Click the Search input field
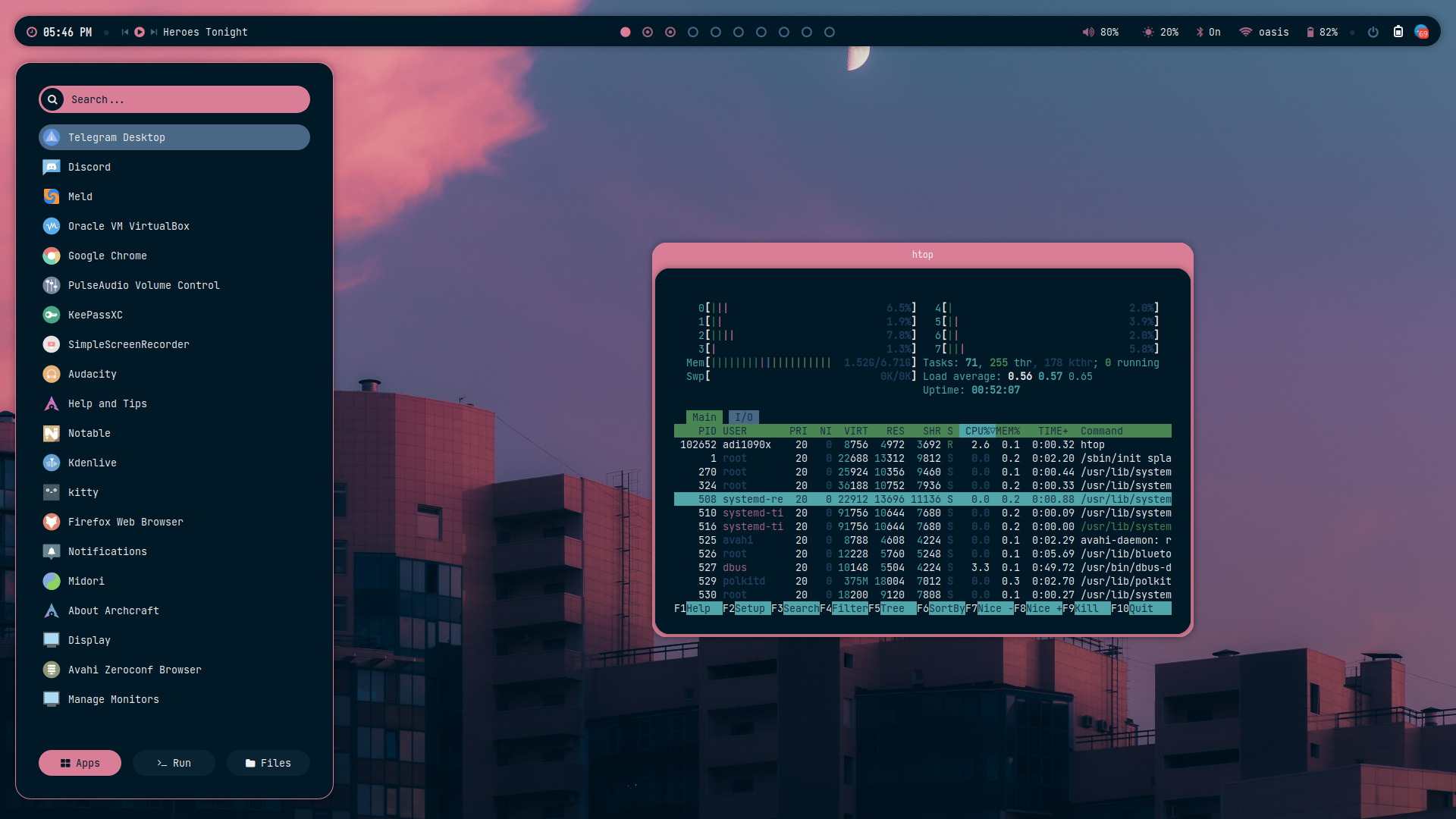 tap(182, 99)
